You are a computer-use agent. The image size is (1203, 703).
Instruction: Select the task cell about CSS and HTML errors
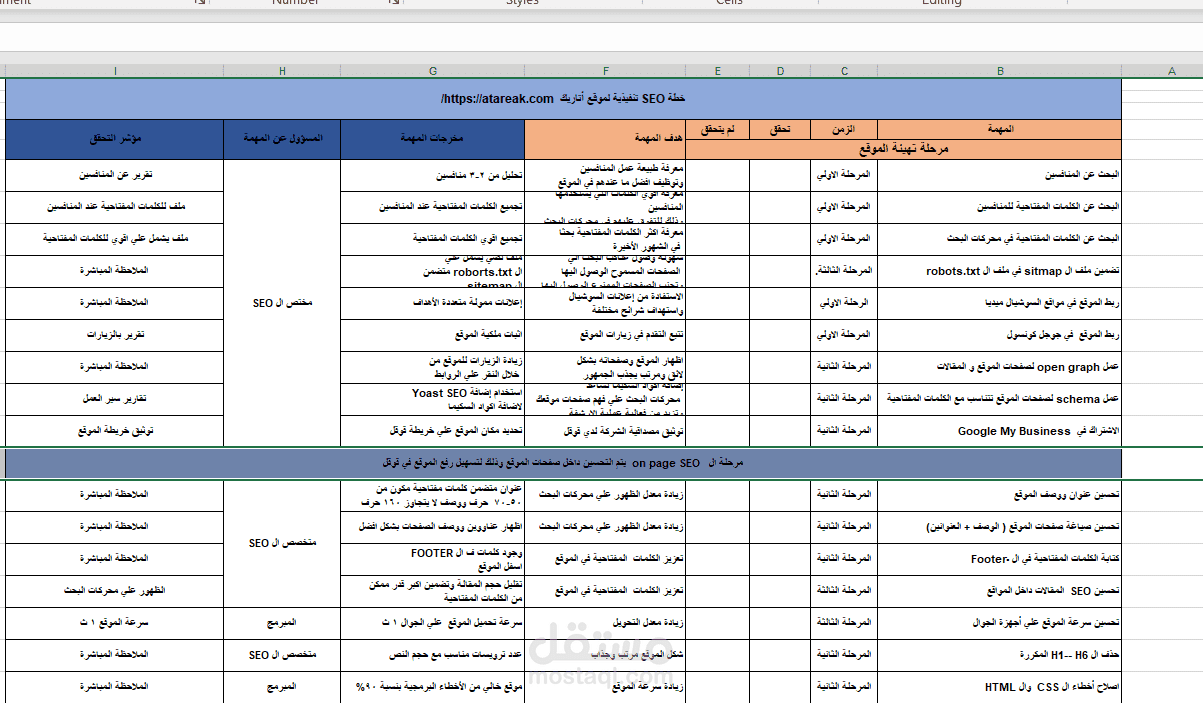click(1000, 687)
